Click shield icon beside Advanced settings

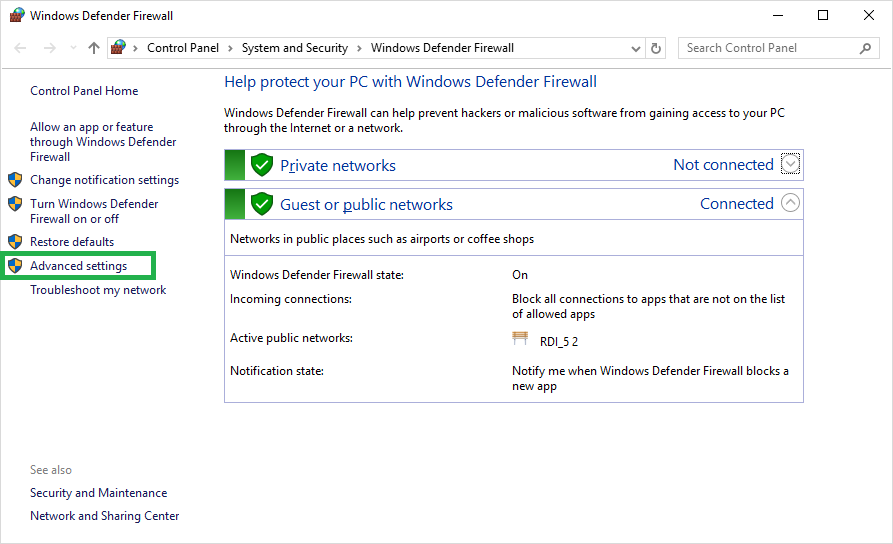coord(15,265)
